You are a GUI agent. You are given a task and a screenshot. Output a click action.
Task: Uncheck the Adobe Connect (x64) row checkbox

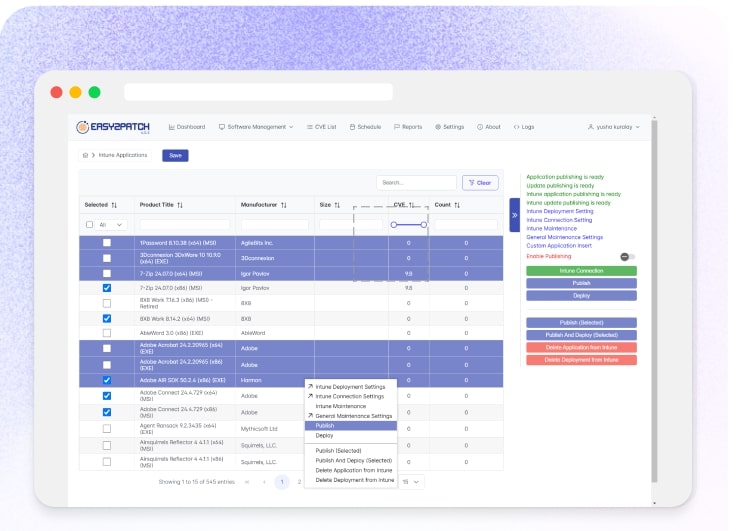coord(107,396)
